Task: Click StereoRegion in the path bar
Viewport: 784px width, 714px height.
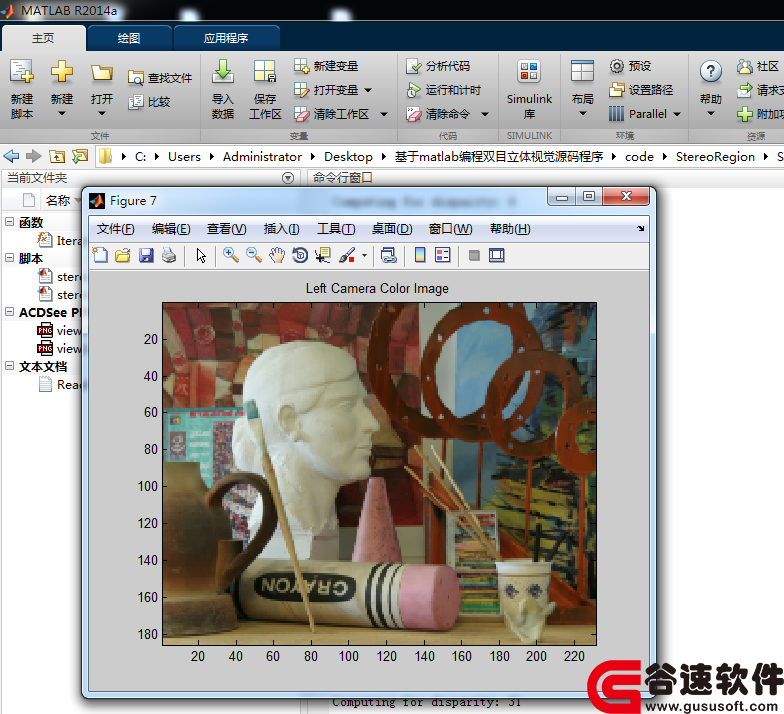Action: click(715, 156)
